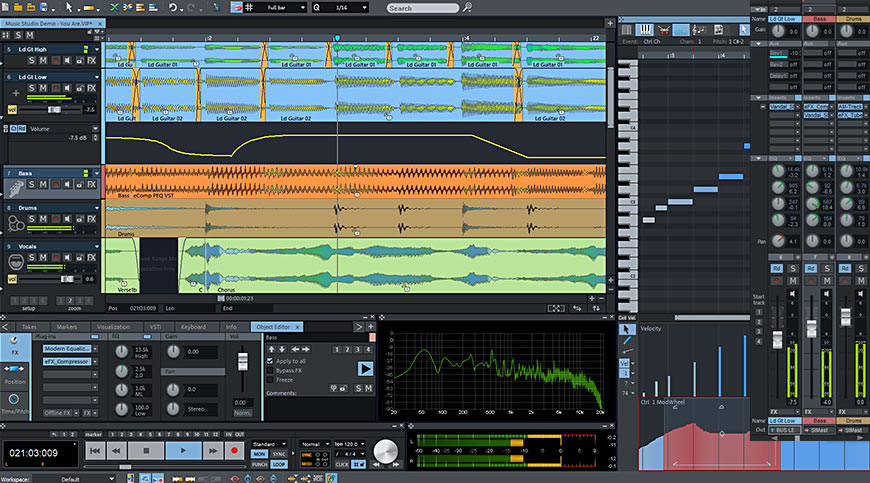Adjust the Ld Gt Low track volume fader
870x483 pixels.
coord(54,110)
